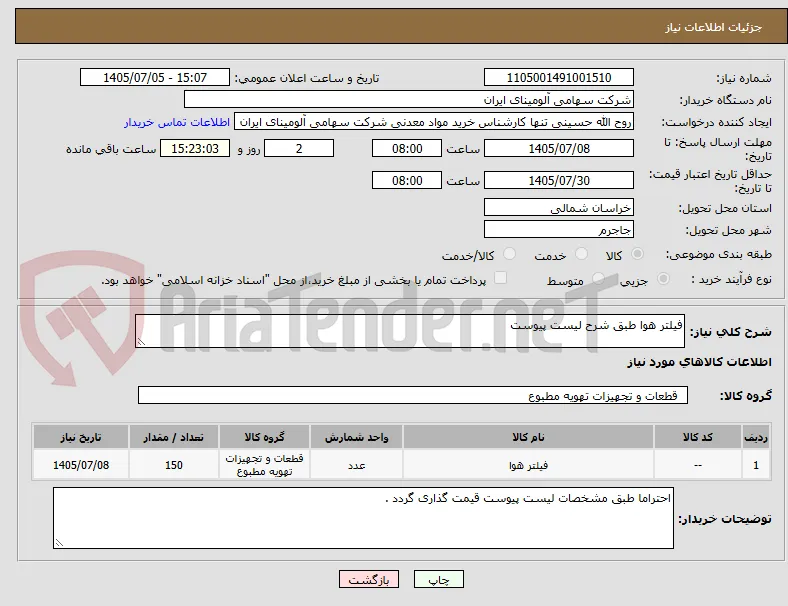Image resolution: width=788 pixels, height=606 pixels.
Task: Click the goods group قطعات و تجهیزات field
Action: click(x=413, y=395)
